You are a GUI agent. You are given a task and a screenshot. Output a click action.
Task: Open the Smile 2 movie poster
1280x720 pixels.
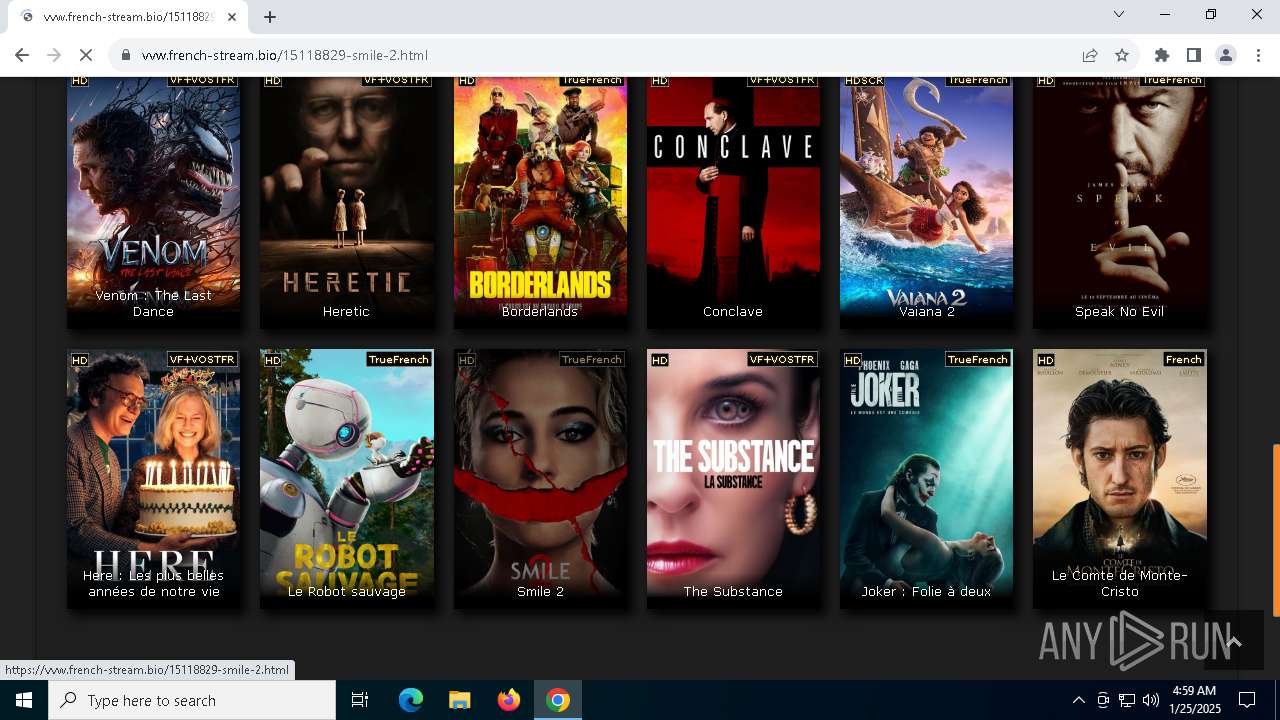coord(540,477)
